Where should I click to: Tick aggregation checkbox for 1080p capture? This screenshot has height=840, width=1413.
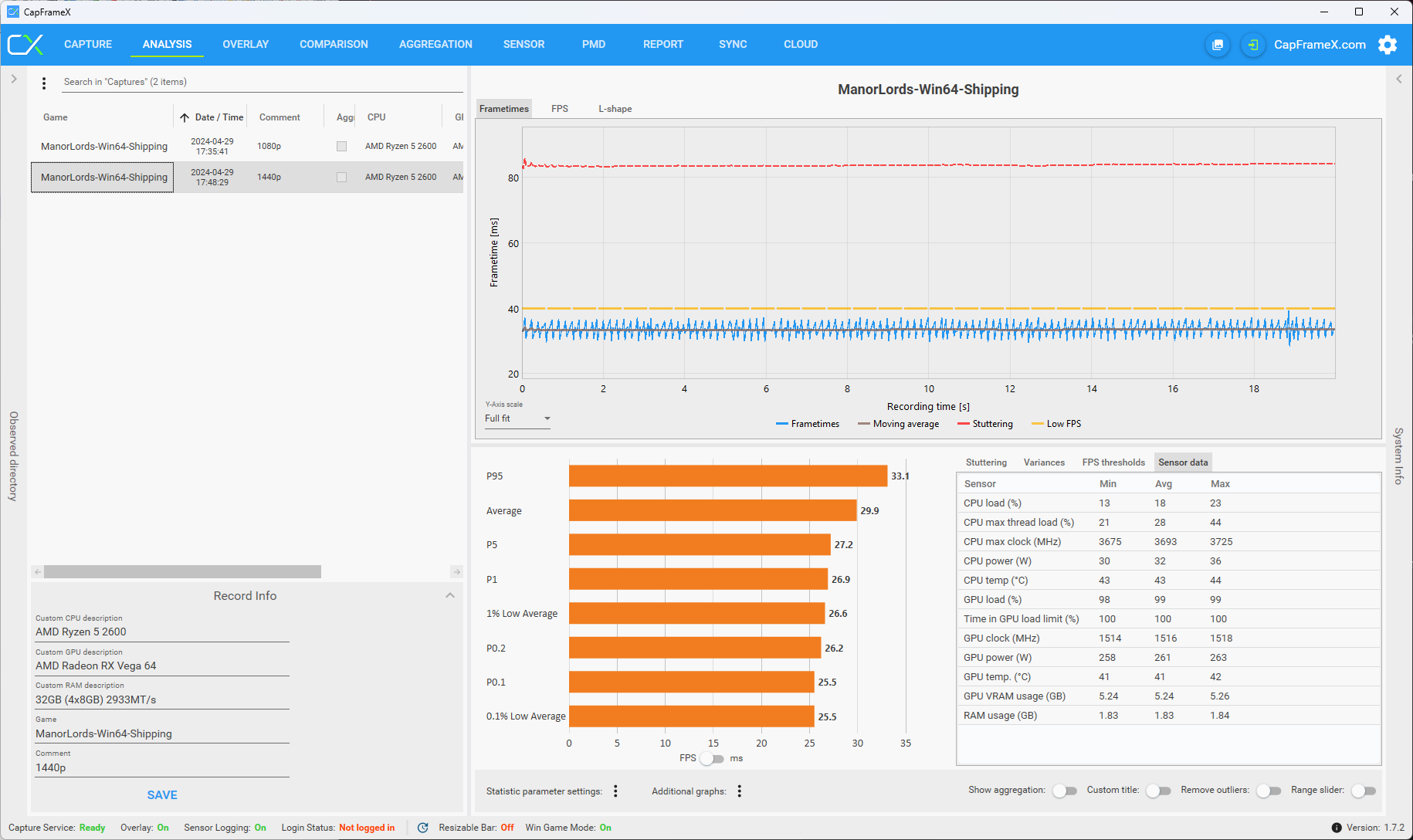coord(341,146)
